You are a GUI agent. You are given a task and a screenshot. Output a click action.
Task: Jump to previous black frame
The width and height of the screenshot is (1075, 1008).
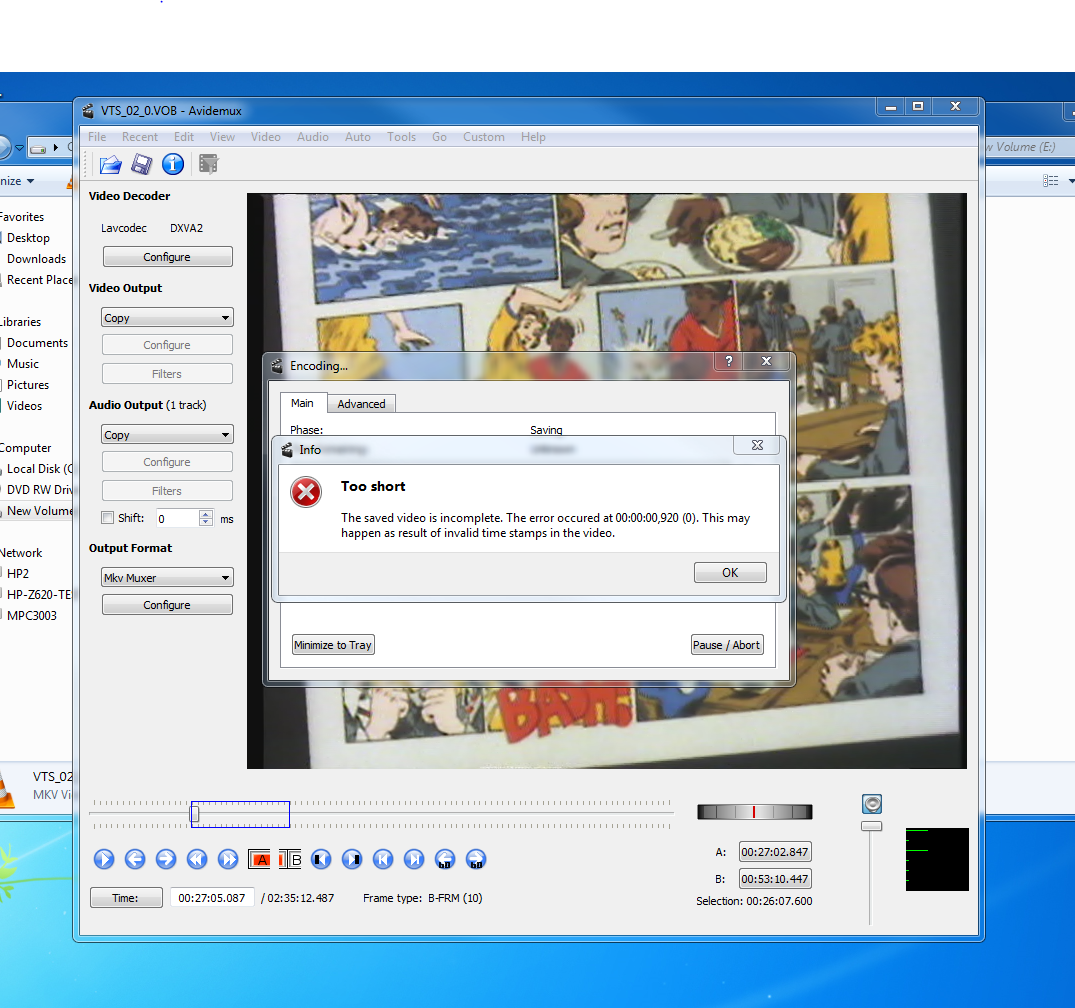point(321,859)
